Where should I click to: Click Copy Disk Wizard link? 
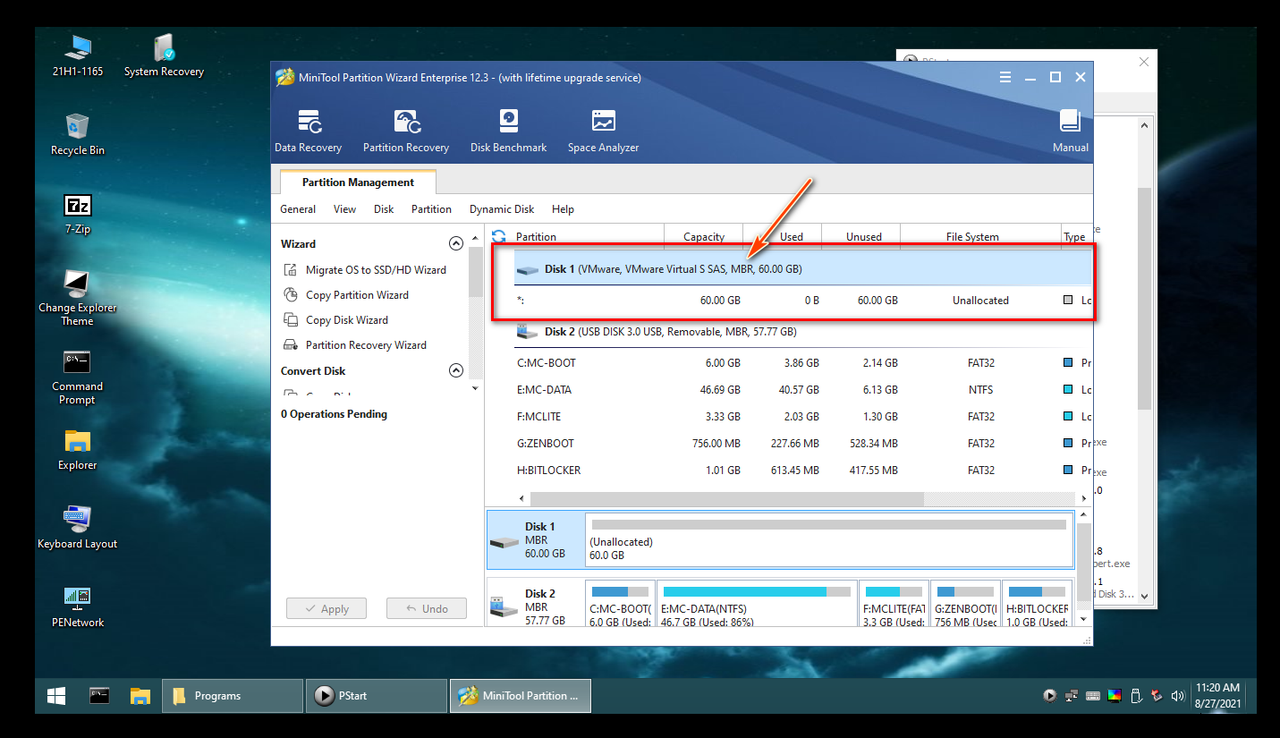347,320
